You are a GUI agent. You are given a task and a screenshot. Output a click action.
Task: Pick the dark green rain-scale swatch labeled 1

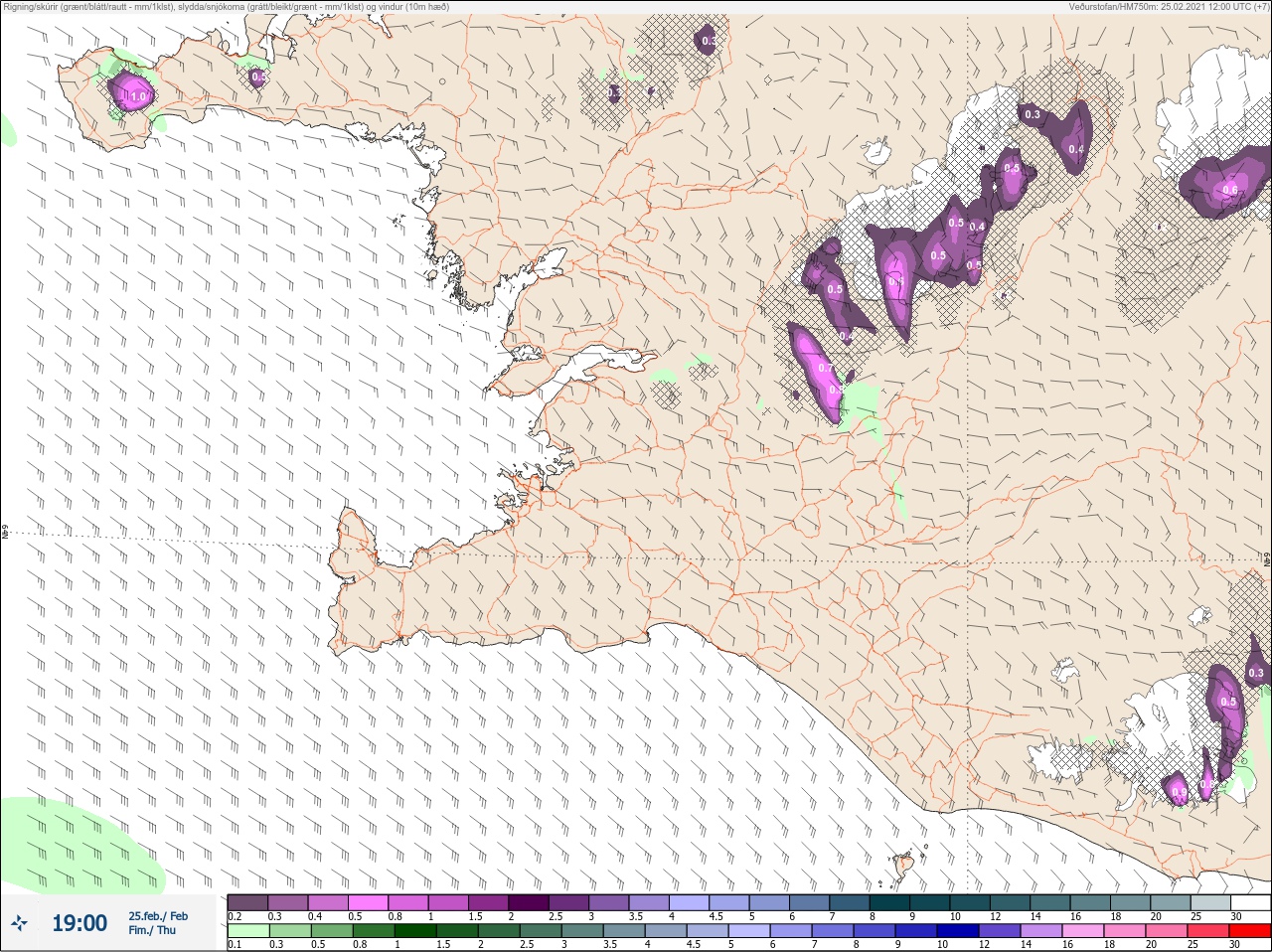[x=414, y=931]
